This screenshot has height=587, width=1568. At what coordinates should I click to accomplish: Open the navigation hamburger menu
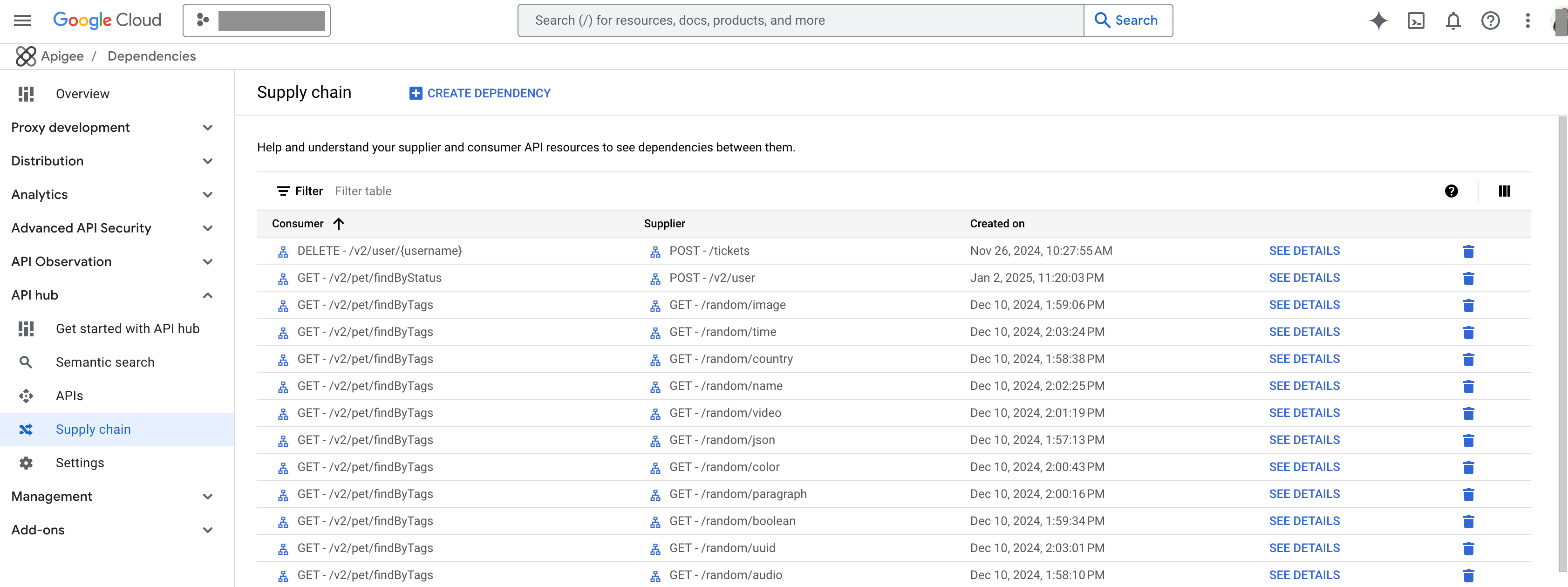point(21,20)
